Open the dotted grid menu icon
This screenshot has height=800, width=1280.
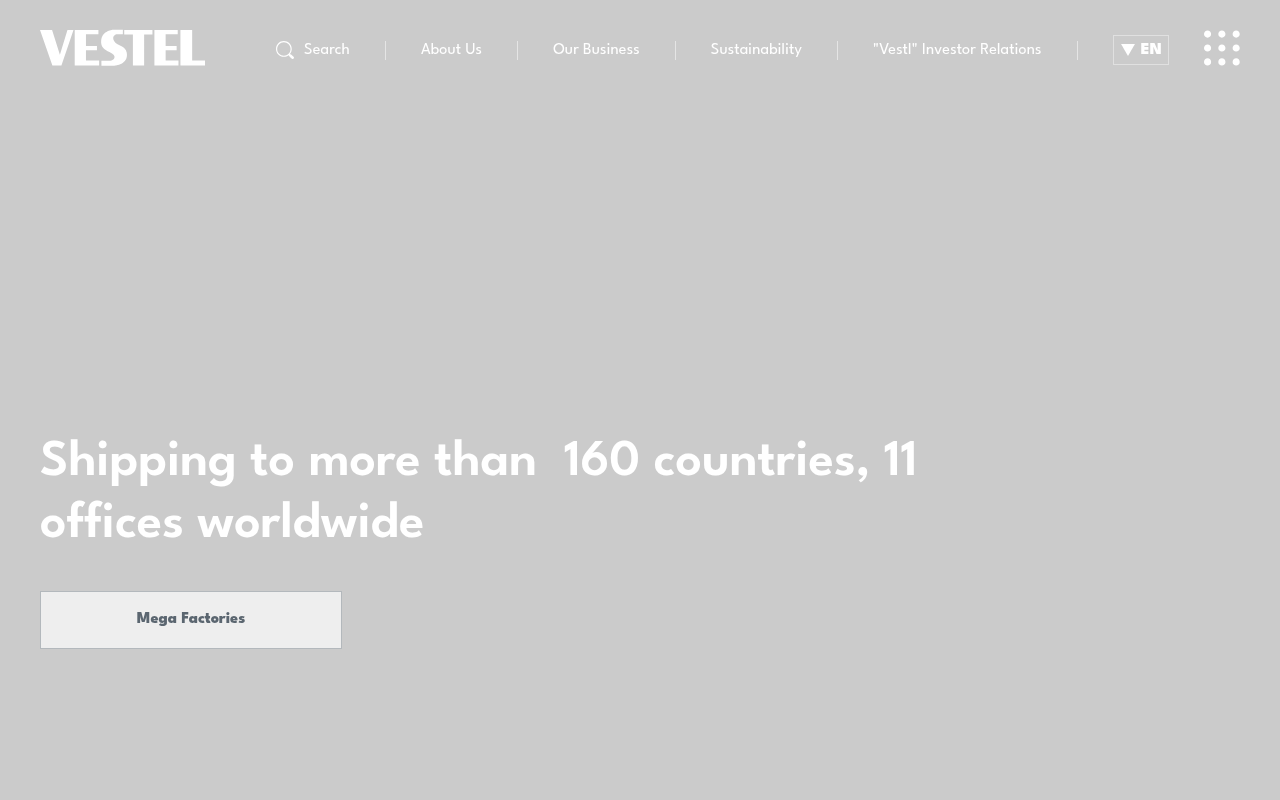[1222, 48]
